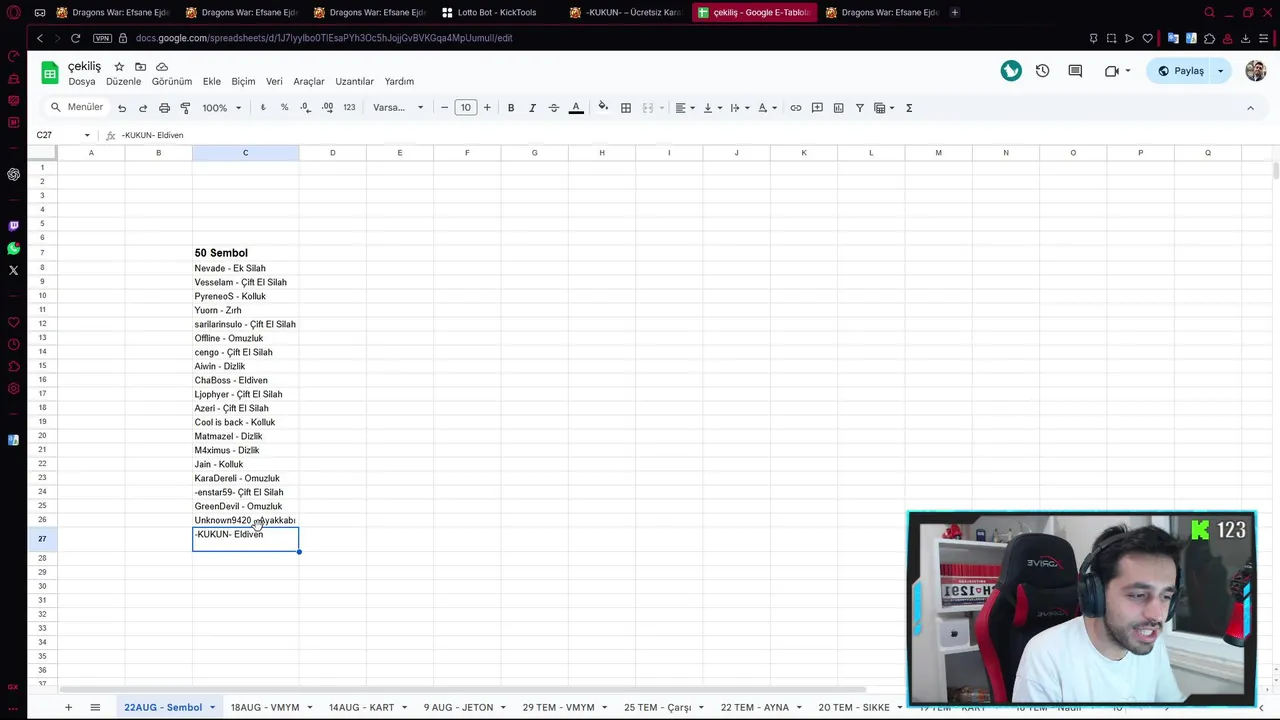1280x720 pixels.
Task: Activate the paint format tool
Action: click(185, 108)
